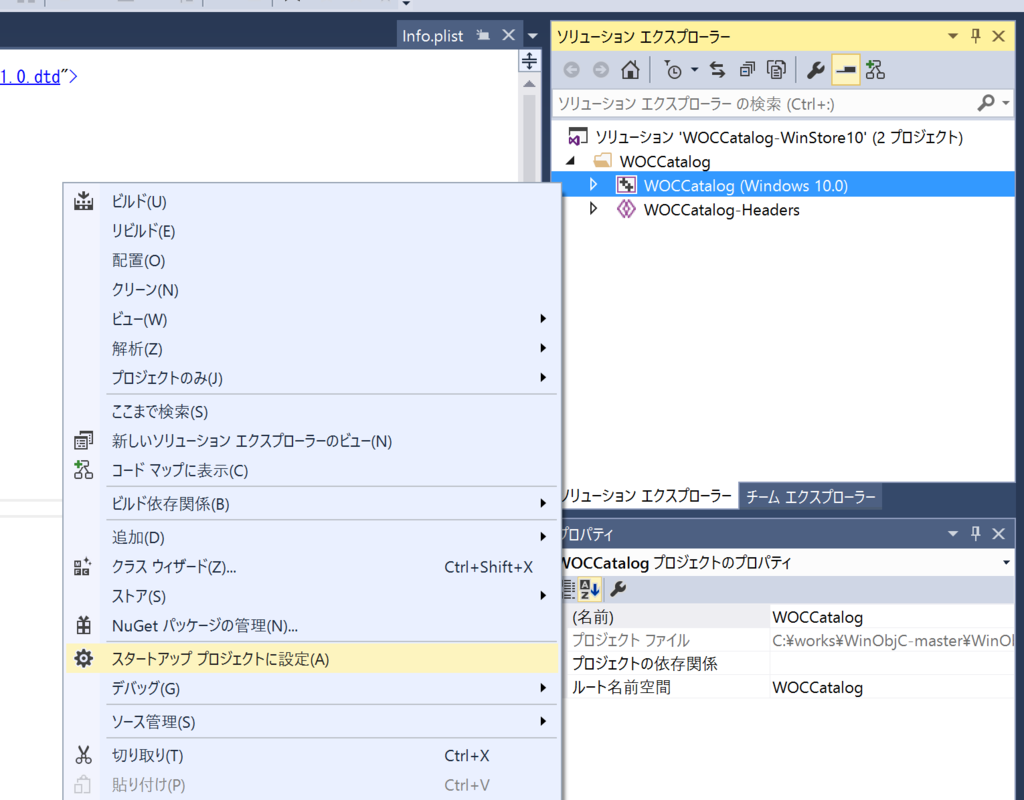Pin the Solution Explorer panel
Image resolution: width=1024 pixels, height=800 pixels.
point(975,36)
